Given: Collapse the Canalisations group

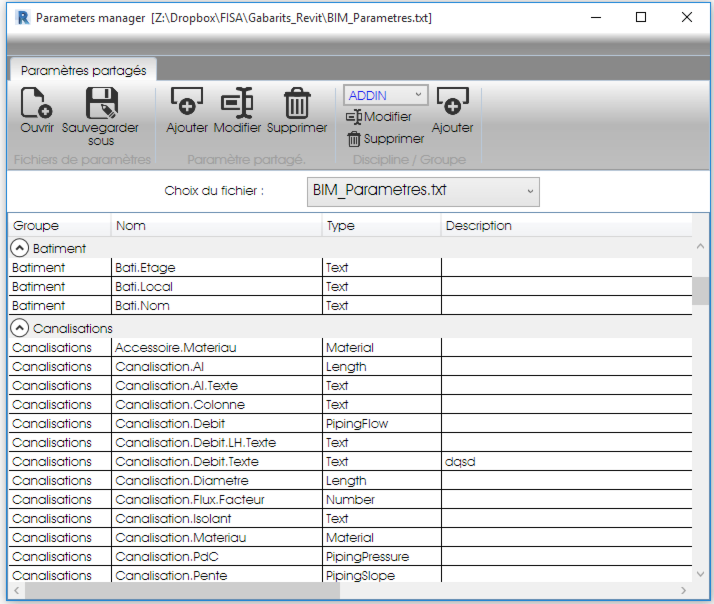Looking at the screenshot, I should pos(19,328).
